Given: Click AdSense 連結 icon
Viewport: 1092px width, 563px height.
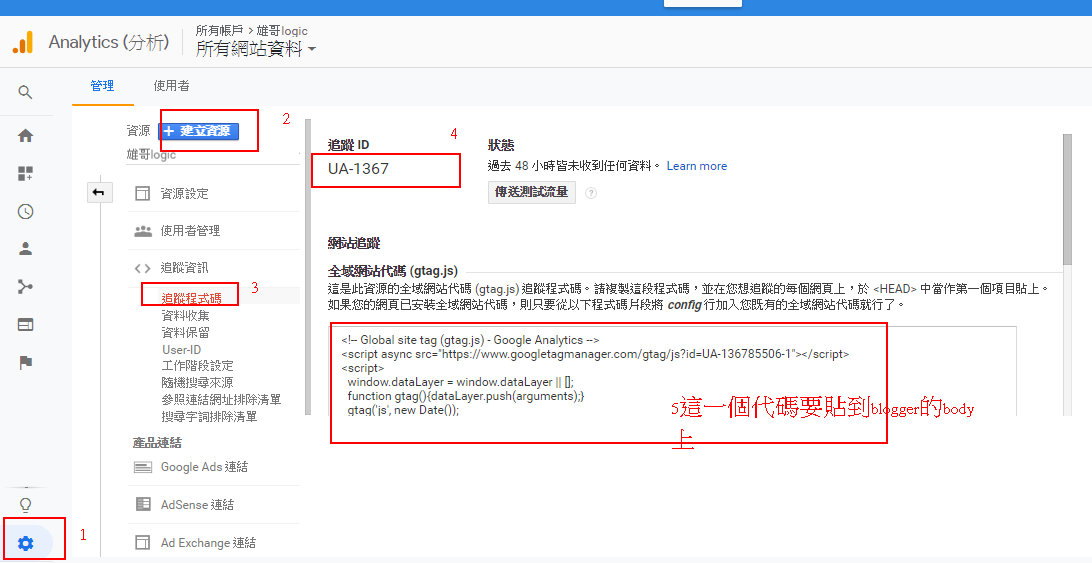Looking at the screenshot, I should tap(143, 504).
